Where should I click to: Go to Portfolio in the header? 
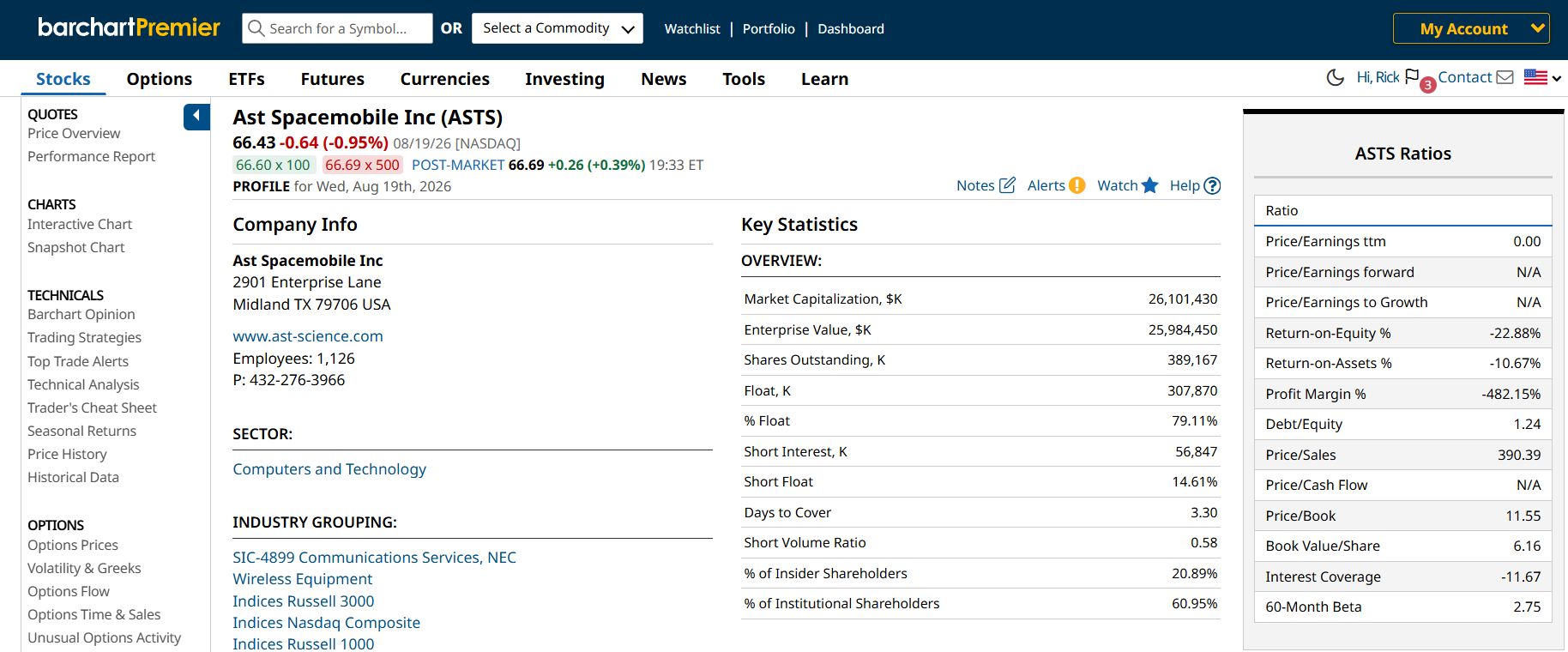(769, 28)
